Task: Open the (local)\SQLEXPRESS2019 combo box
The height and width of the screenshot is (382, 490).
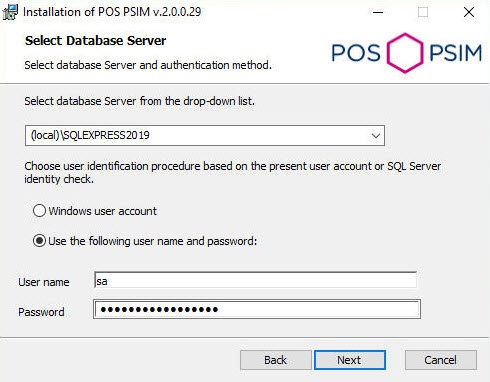Action: pyautogui.click(x=205, y=135)
